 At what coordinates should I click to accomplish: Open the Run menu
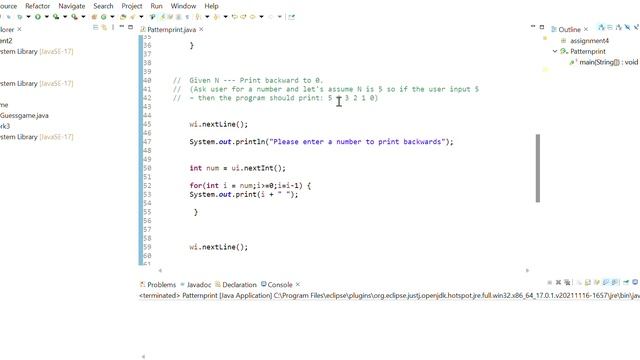[156, 6]
